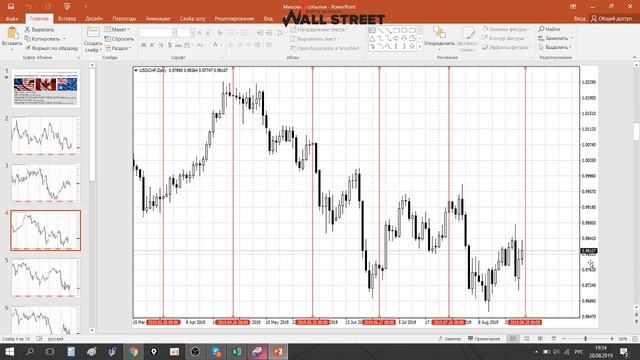Create a new slide with Создать слайд

pyautogui.click(x=93, y=40)
